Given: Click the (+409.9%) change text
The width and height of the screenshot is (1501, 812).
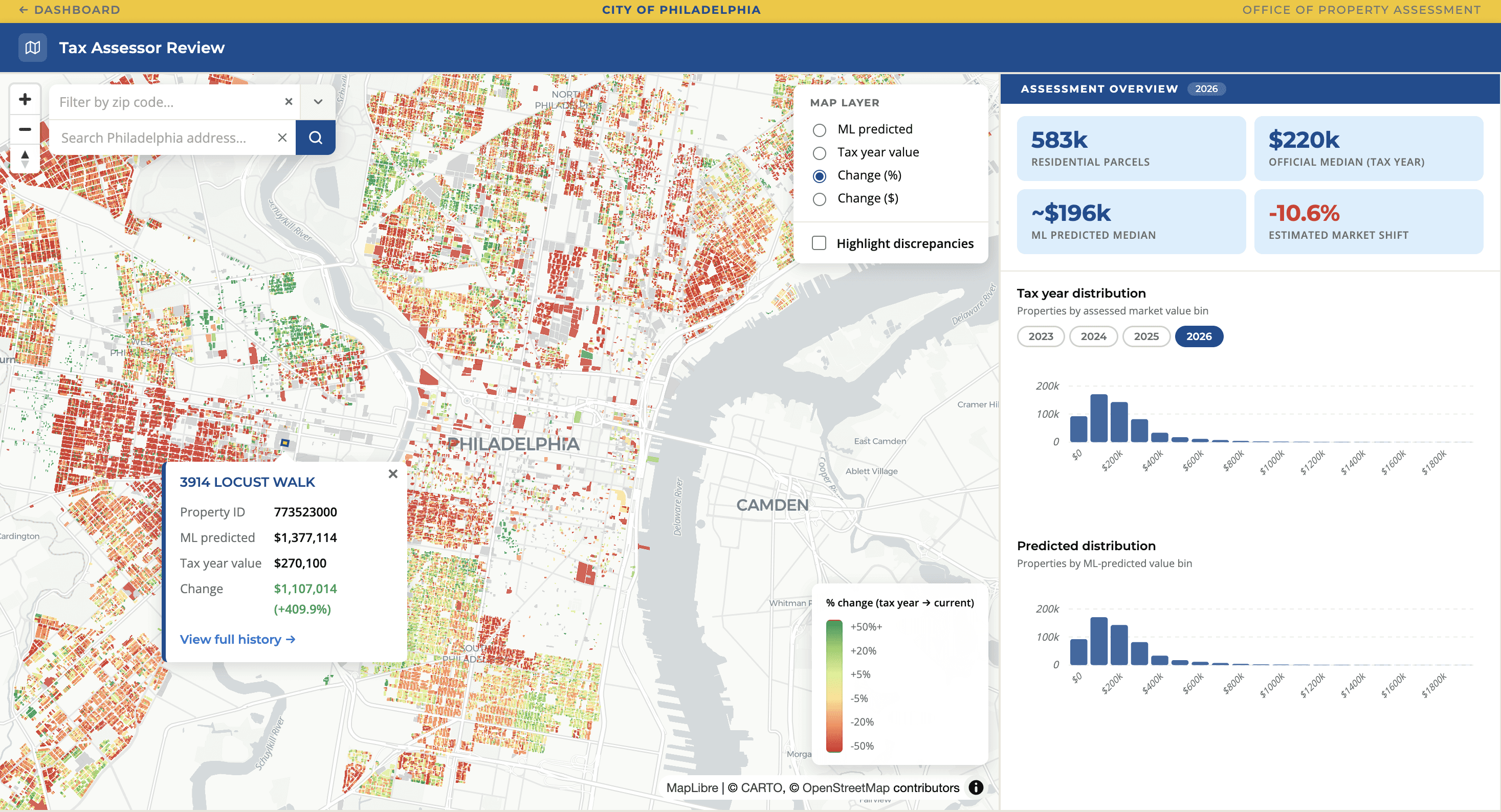Looking at the screenshot, I should 302,610.
